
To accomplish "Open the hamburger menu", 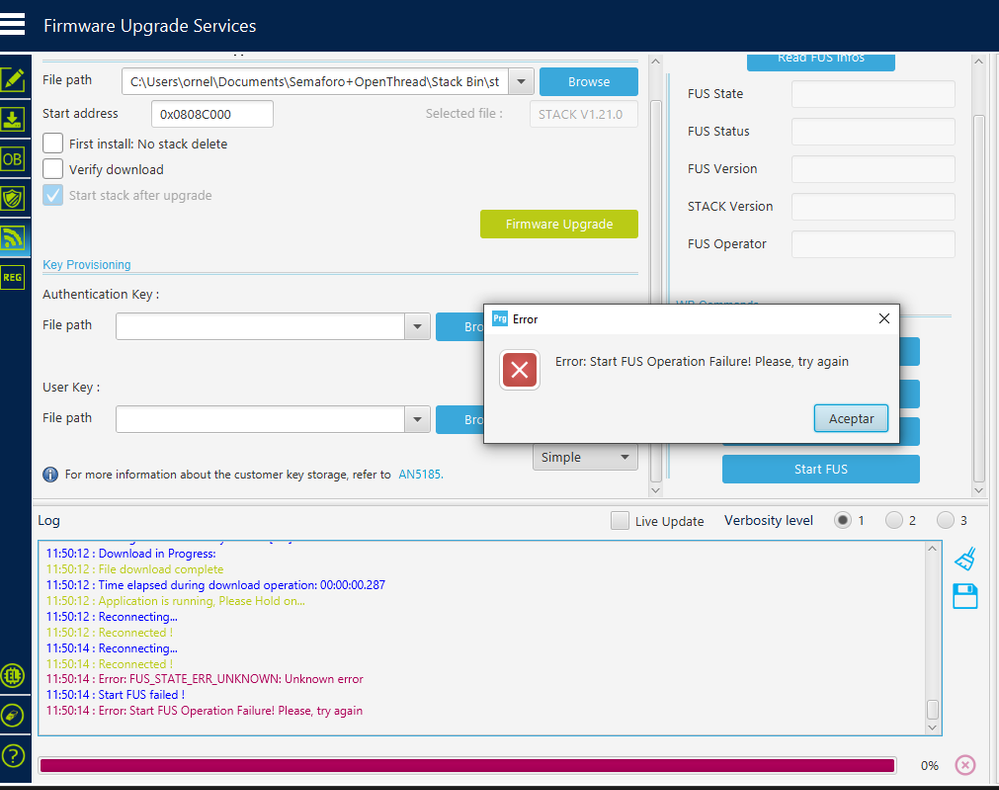I will [12, 24].
